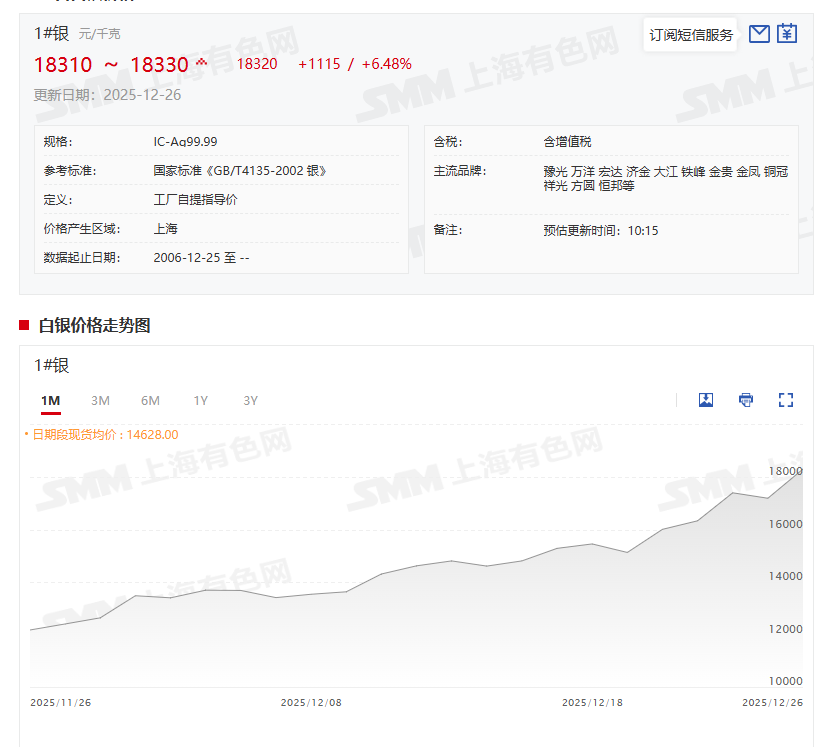The height and width of the screenshot is (747, 820).
Task: Toggle the 日期段现货均价 legend item
Action: coord(104,434)
